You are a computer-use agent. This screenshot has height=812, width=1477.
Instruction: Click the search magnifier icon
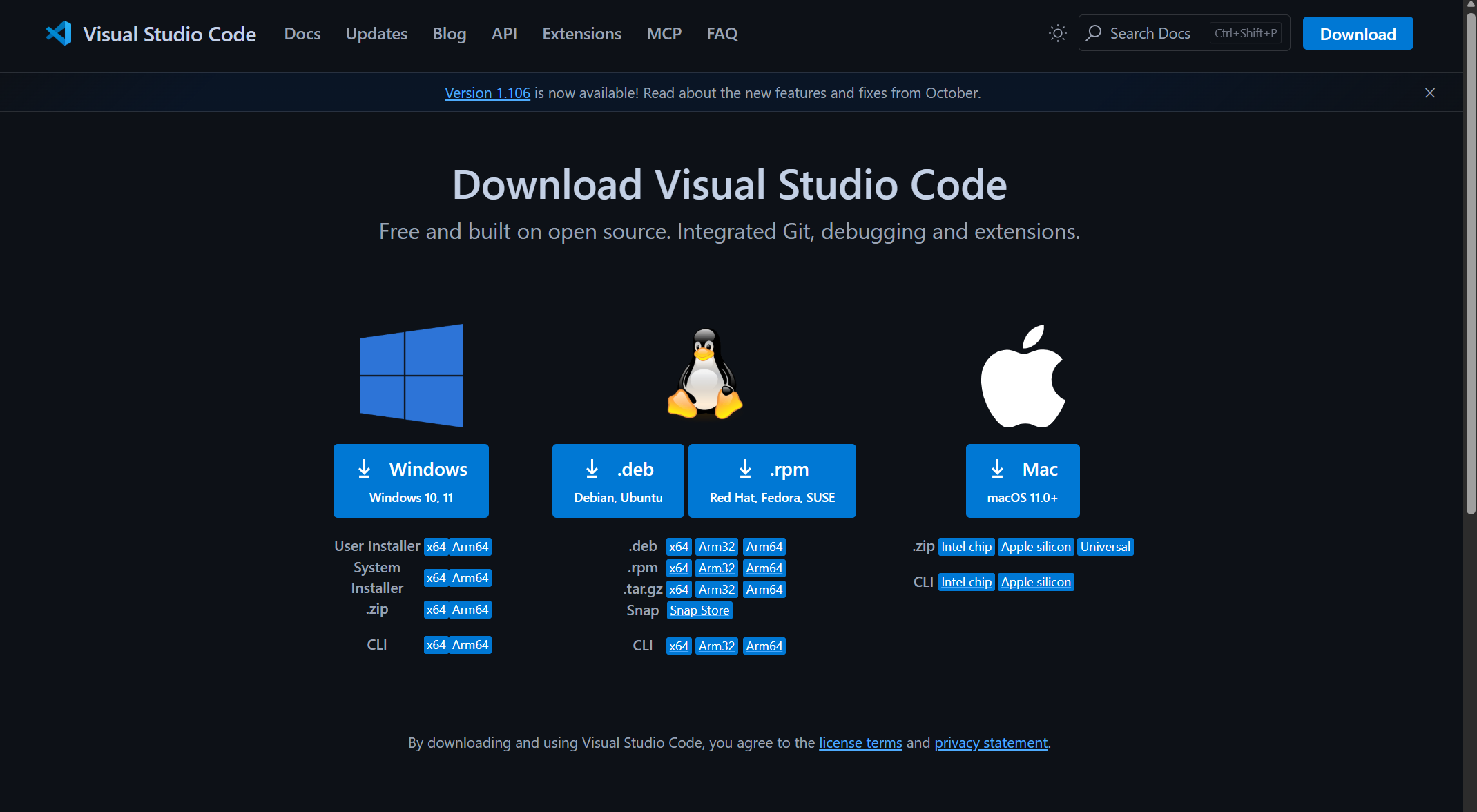[x=1094, y=32]
